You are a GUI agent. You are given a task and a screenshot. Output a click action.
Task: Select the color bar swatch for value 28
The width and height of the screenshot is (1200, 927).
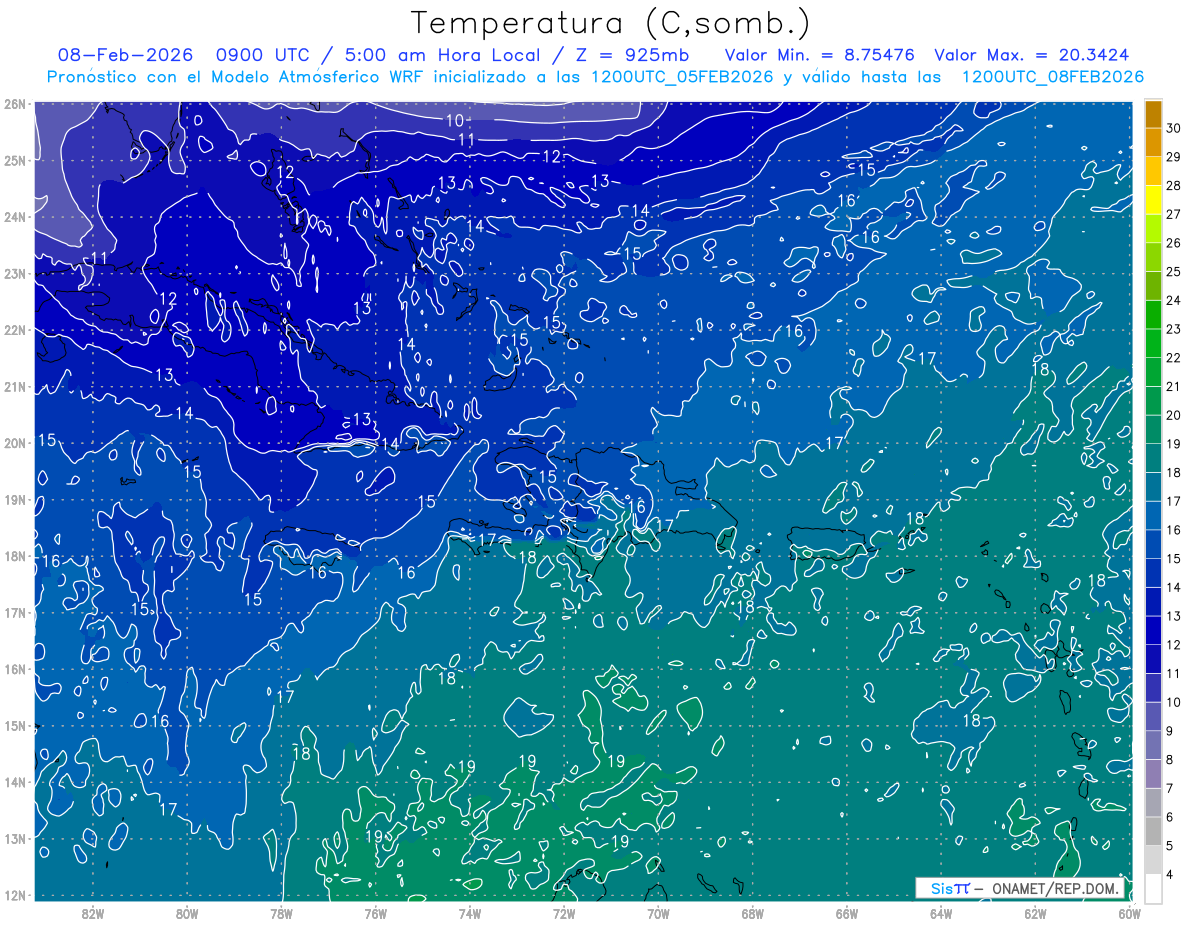click(x=1153, y=171)
